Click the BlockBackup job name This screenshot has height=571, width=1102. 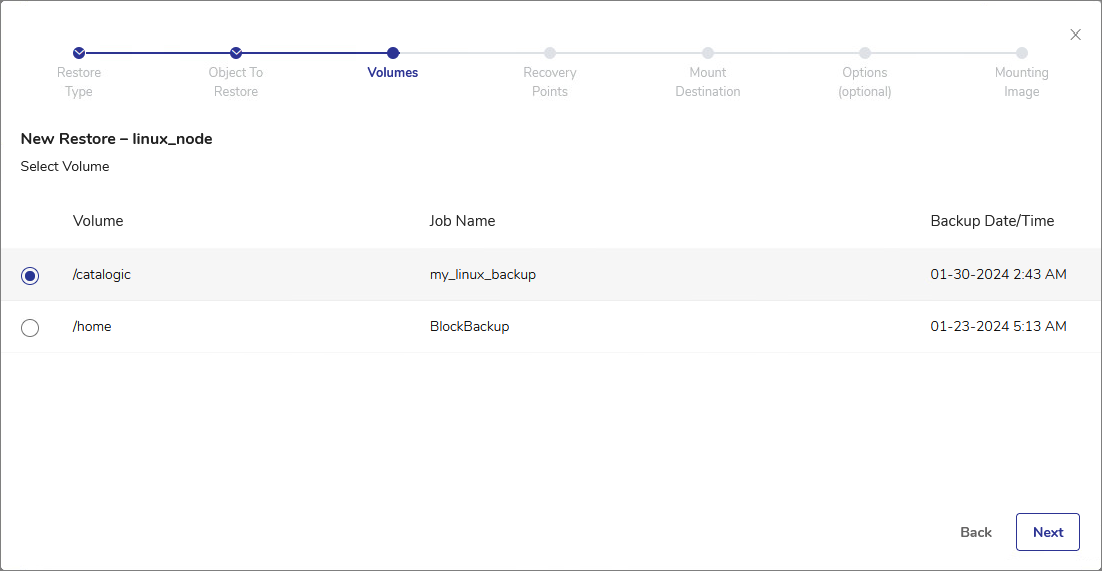click(x=469, y=326)
